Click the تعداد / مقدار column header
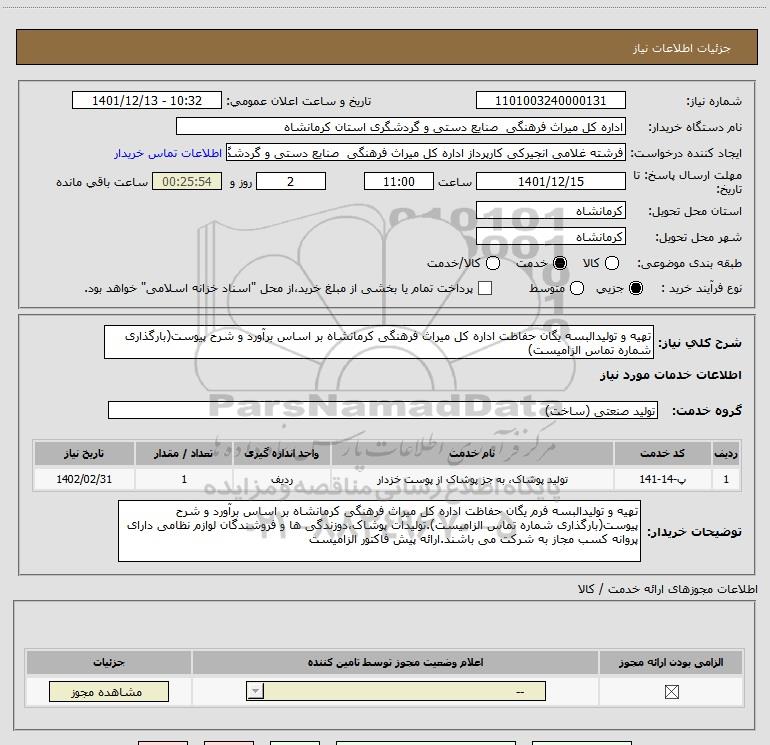 coord(184,453)
